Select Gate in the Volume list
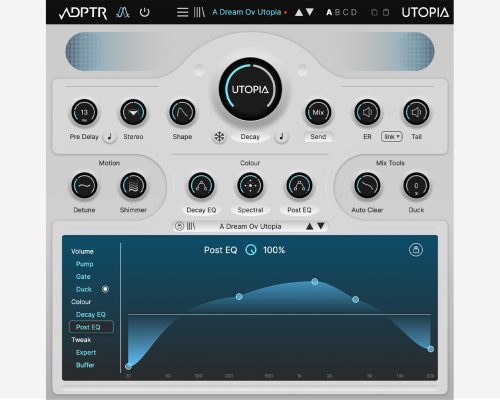This screenshot has width=500, height=400. pyautogui.click(x=83, y=277)
